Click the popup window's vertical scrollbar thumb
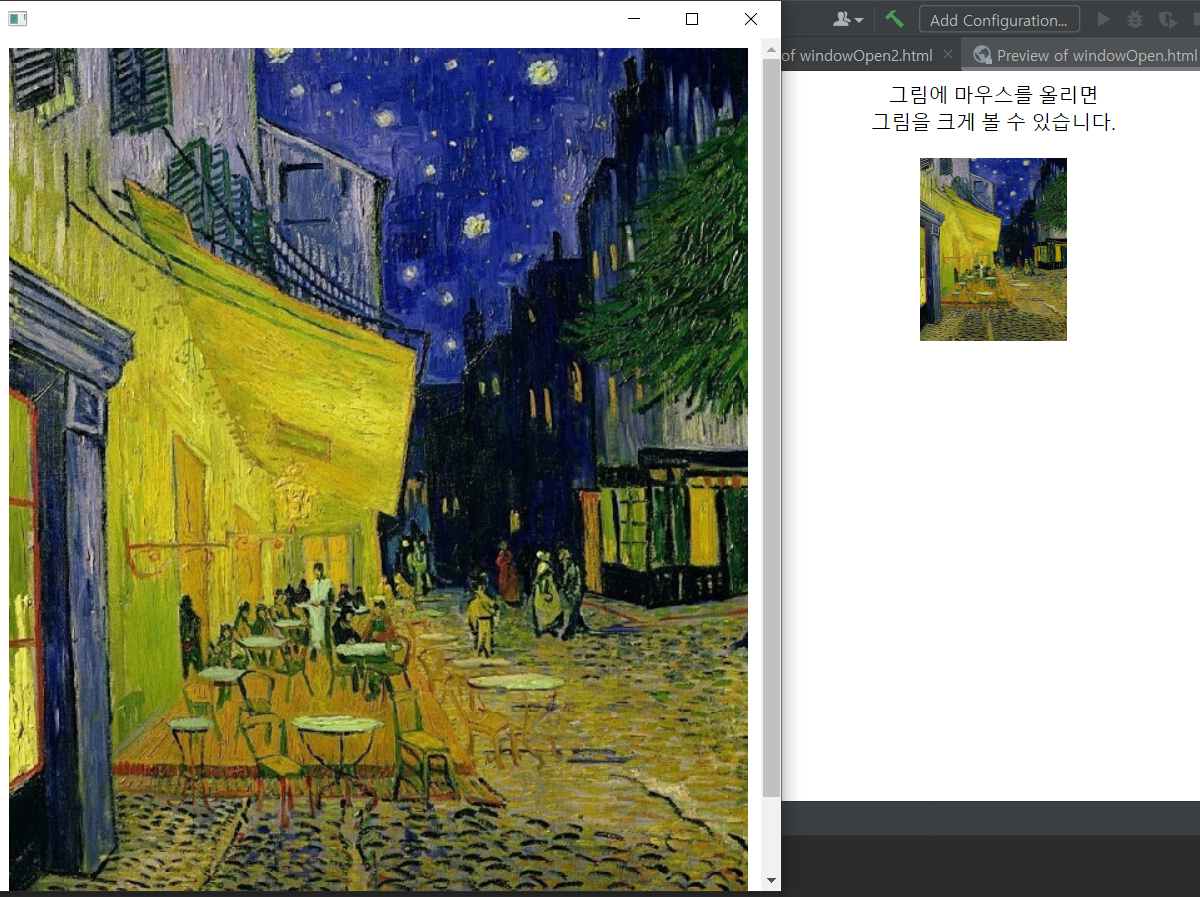 (771, 427)
